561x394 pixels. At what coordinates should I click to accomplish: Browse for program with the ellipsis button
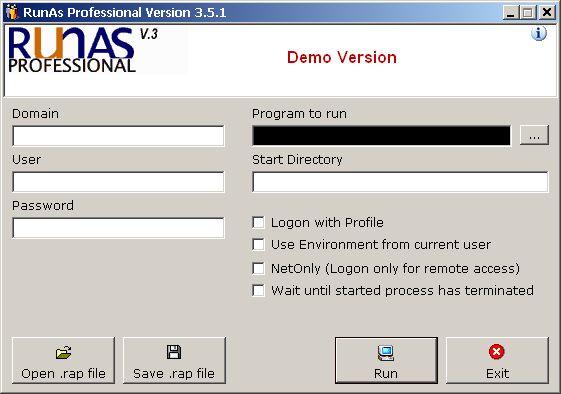click(534, 135)
